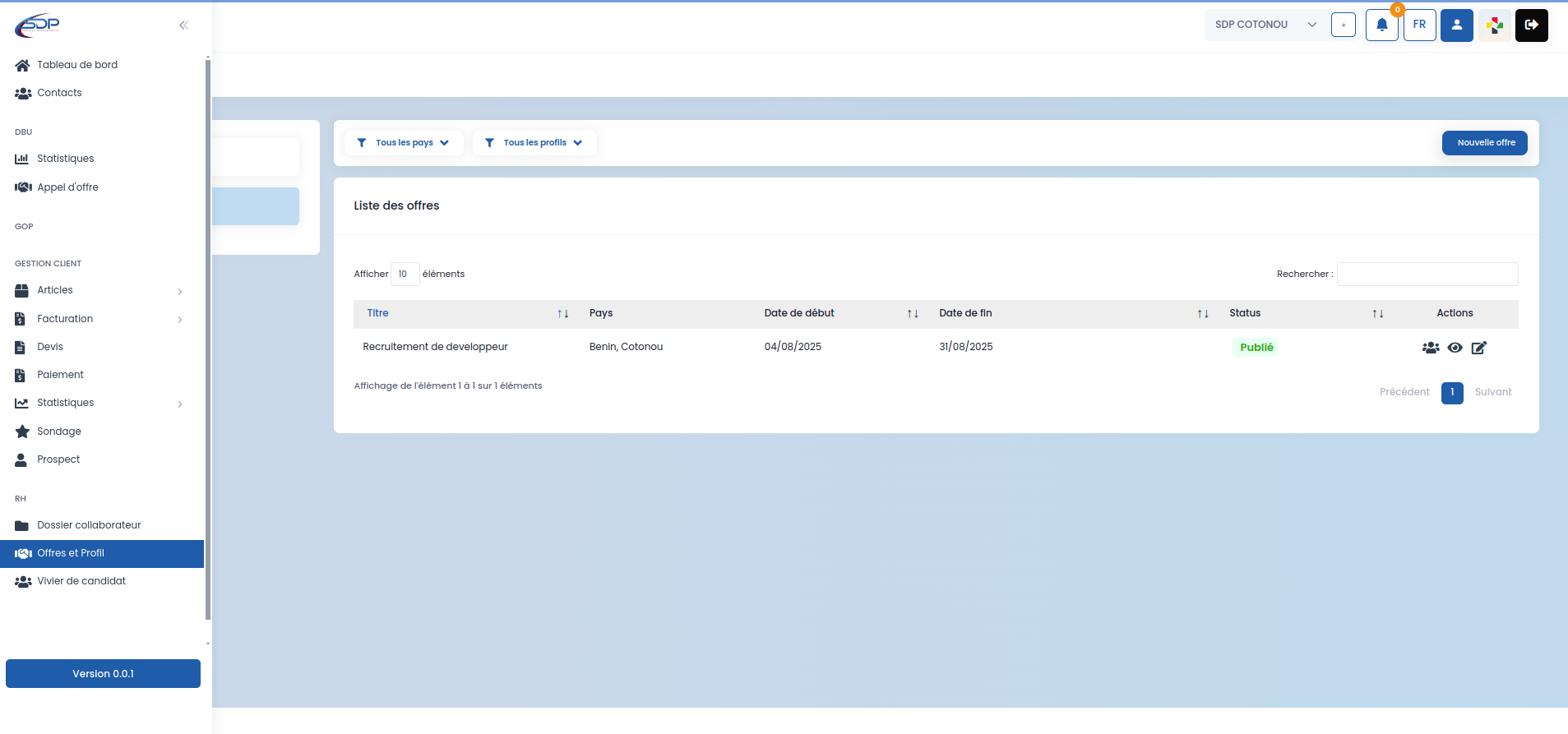Click the colorful app icon in header
Viewport: 1568px width, 734px height.
[x=1494, y=25]
